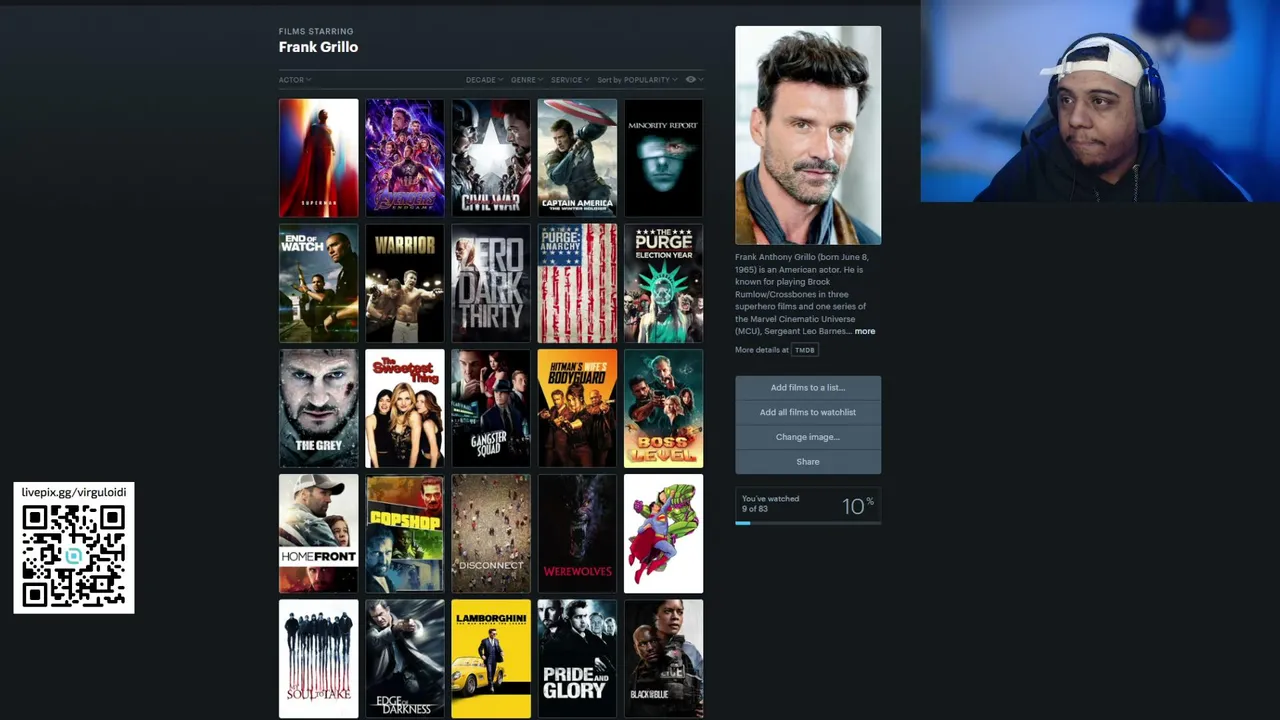Expand the biography with 'more' link
This screenshot has width=1280, height=720.
865,332
